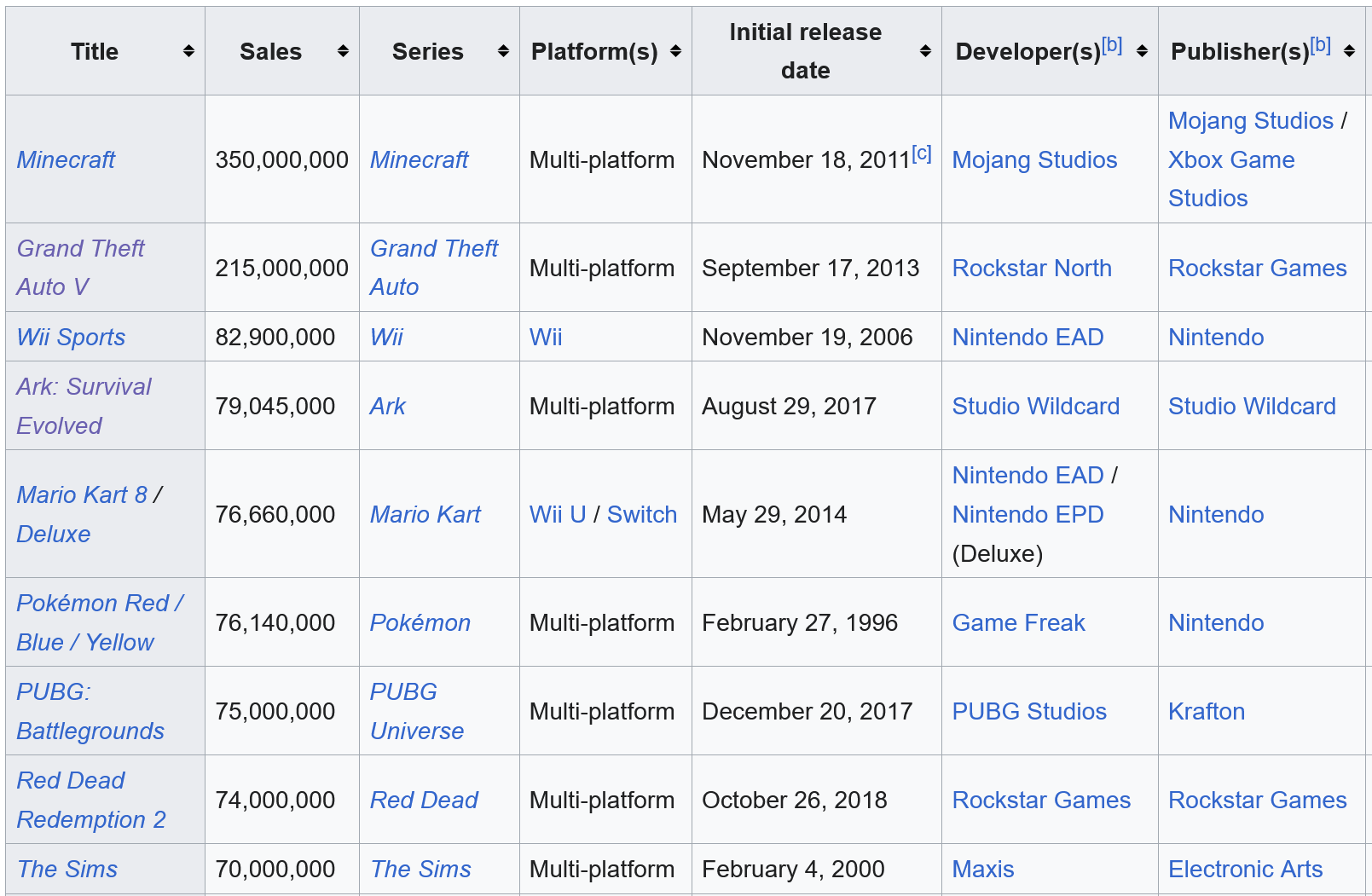Open Xbox Game Studios publisher link

point(1231,179)
